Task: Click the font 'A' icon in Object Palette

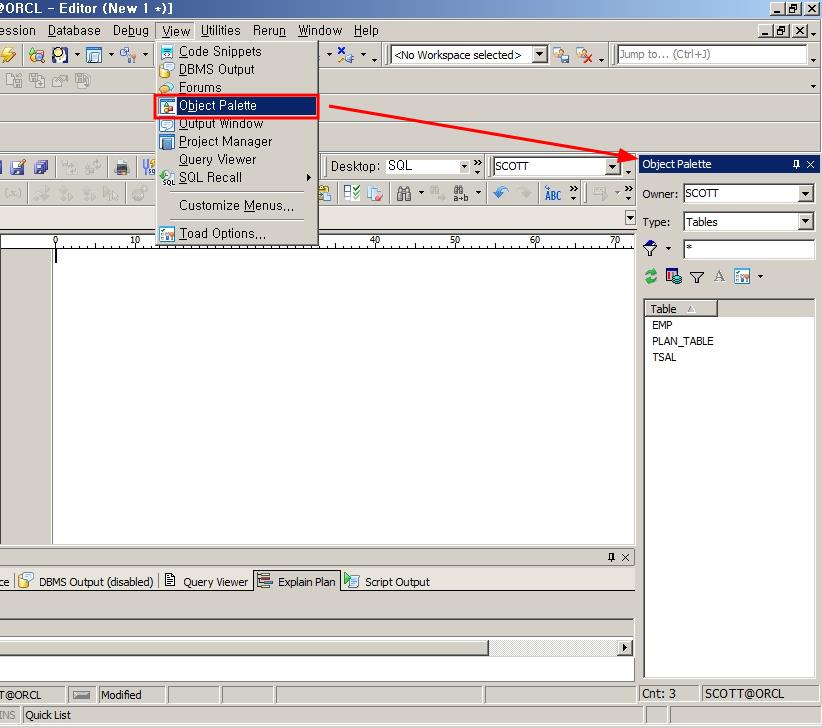Action: click(719, 277)
